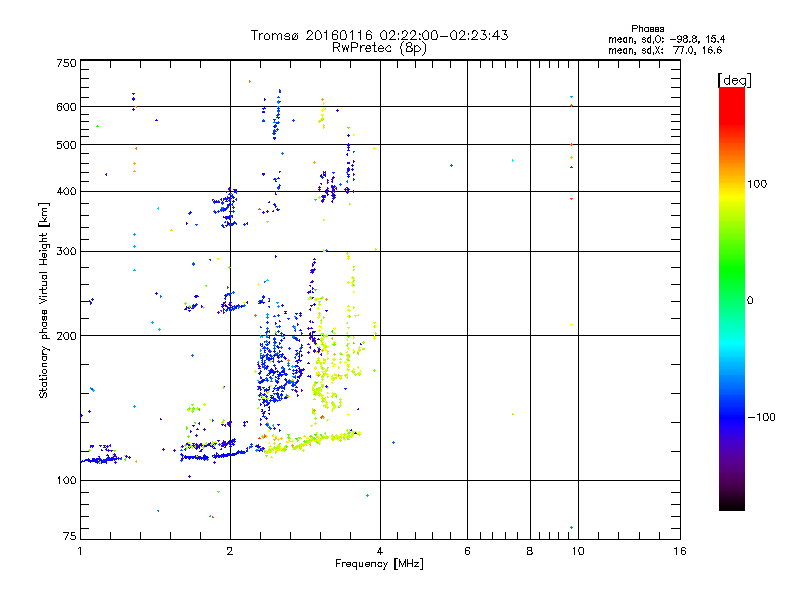Click the colorbar tick label "100"
The image size is (800, 600).
click(757, 184)
